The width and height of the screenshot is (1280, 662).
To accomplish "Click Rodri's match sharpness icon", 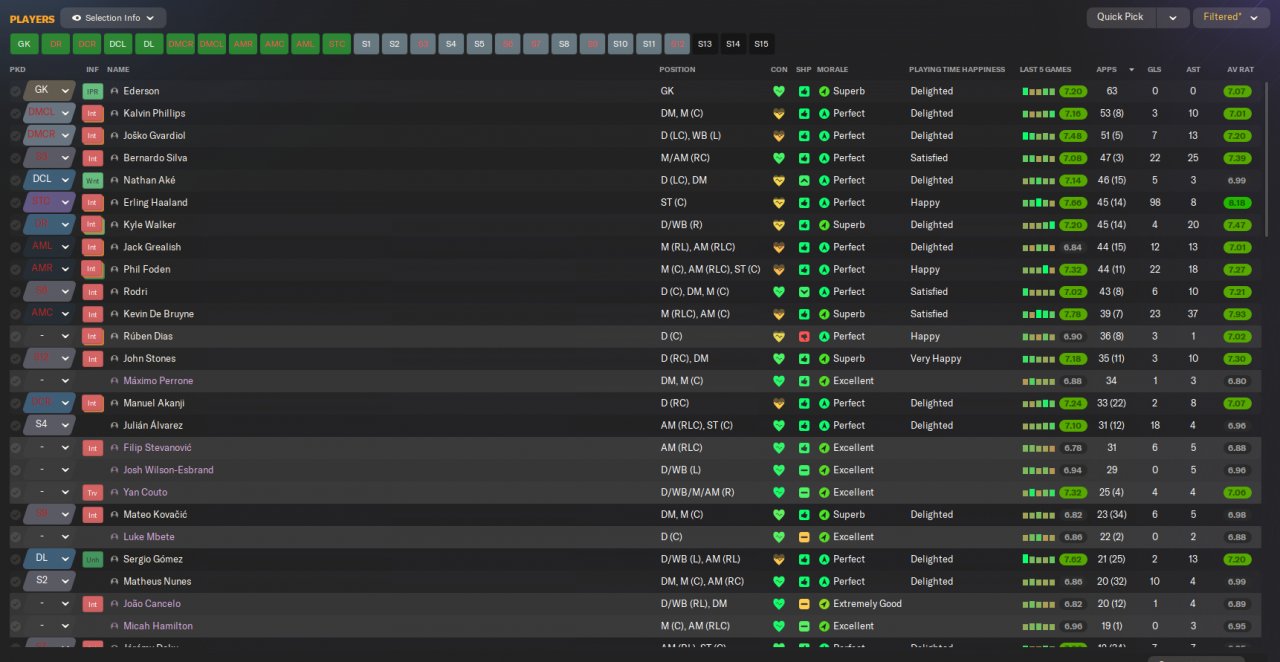I will click(804, 292).
